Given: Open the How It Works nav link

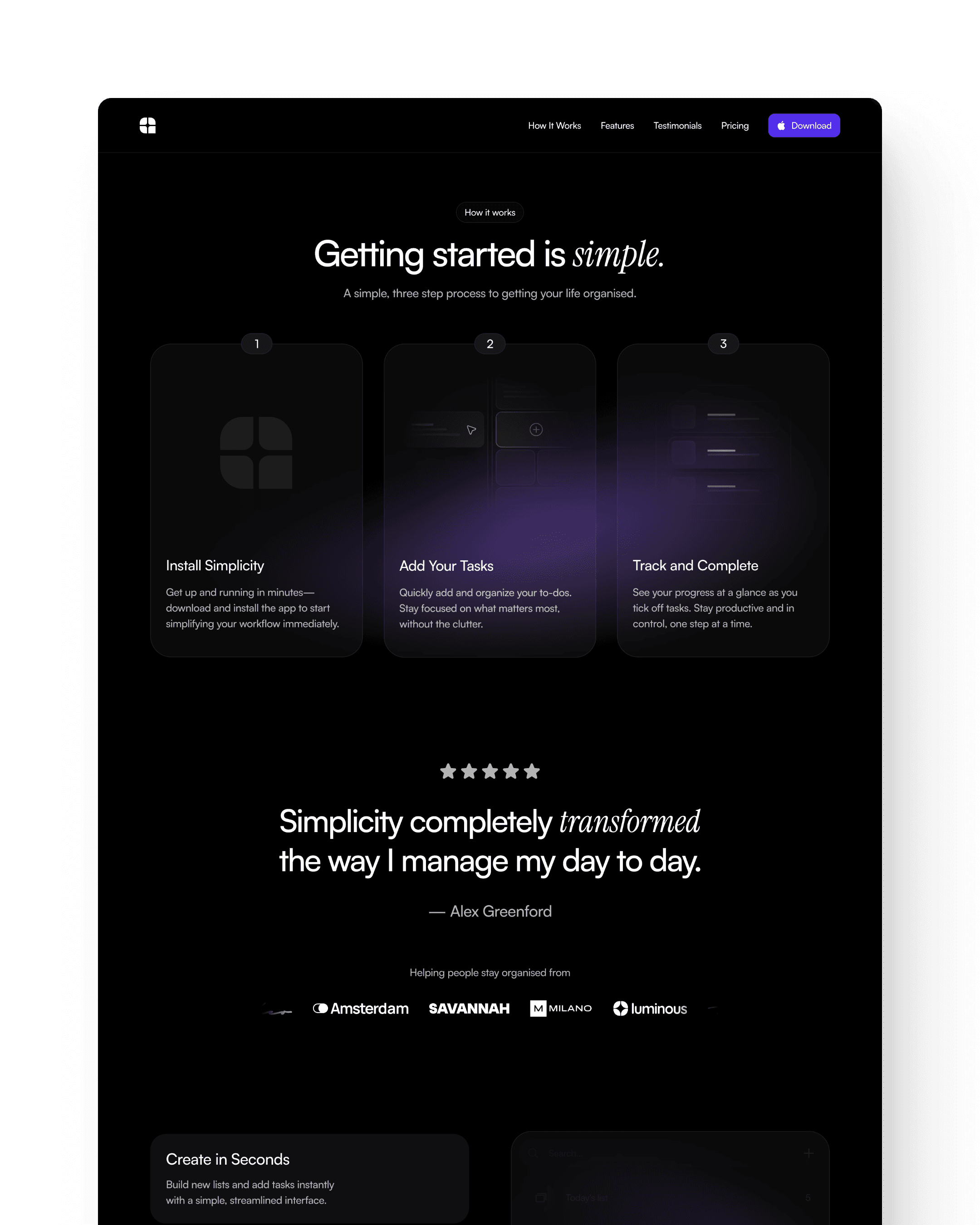Looking at the screenshot, I should pyautogui.click(x=554, y=125).
